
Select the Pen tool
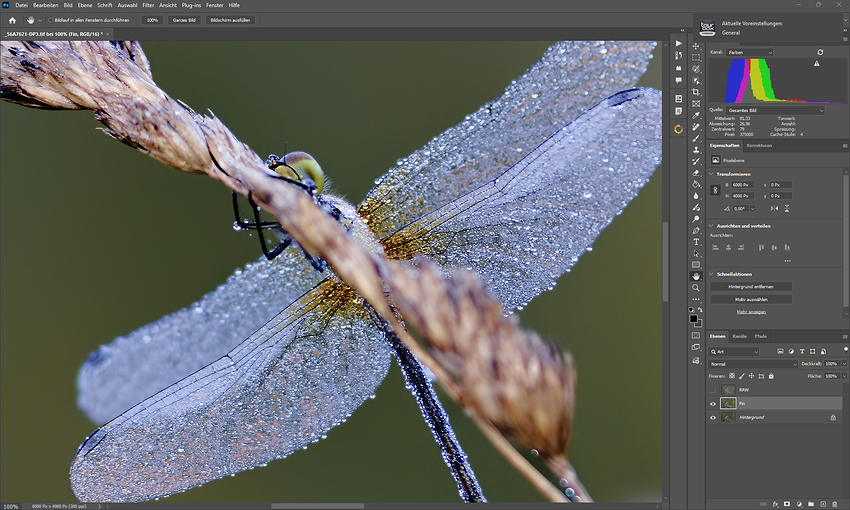tap(696, 230)
